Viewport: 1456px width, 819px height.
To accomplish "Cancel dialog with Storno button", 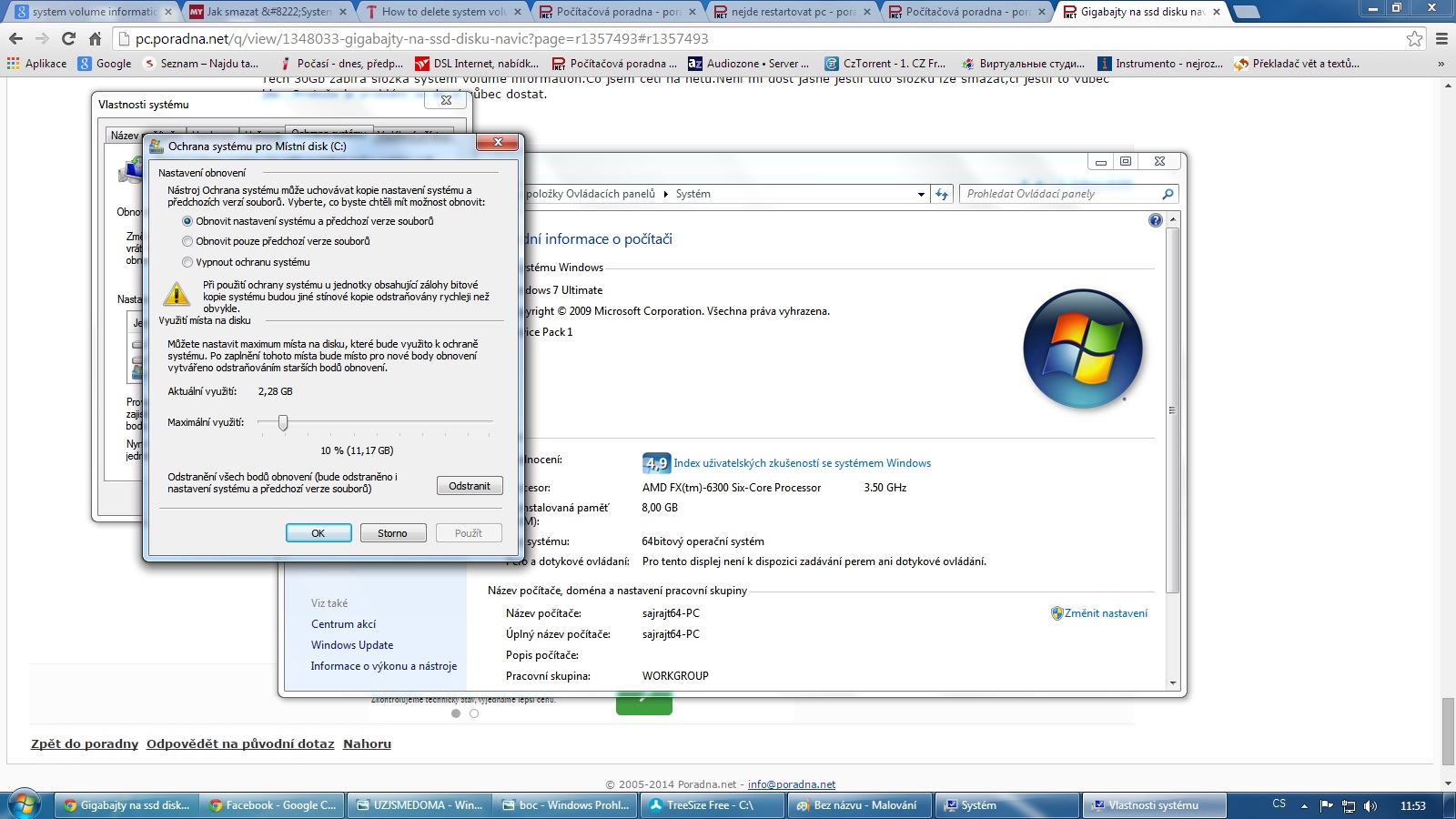I will 393,533.
